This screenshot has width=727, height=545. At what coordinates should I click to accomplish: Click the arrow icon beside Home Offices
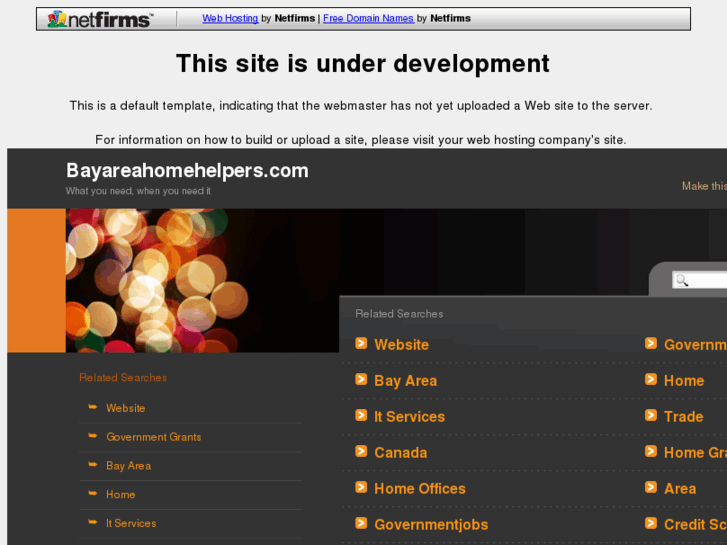point(361,487)
